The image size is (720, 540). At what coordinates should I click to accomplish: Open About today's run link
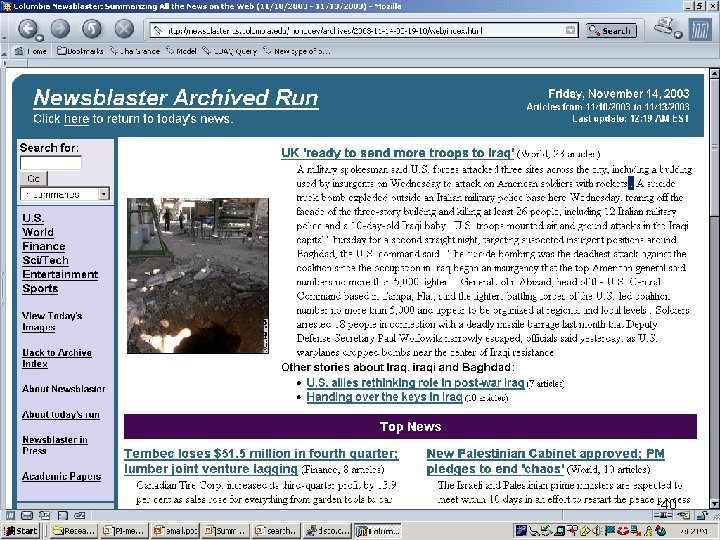coord(61,415)
